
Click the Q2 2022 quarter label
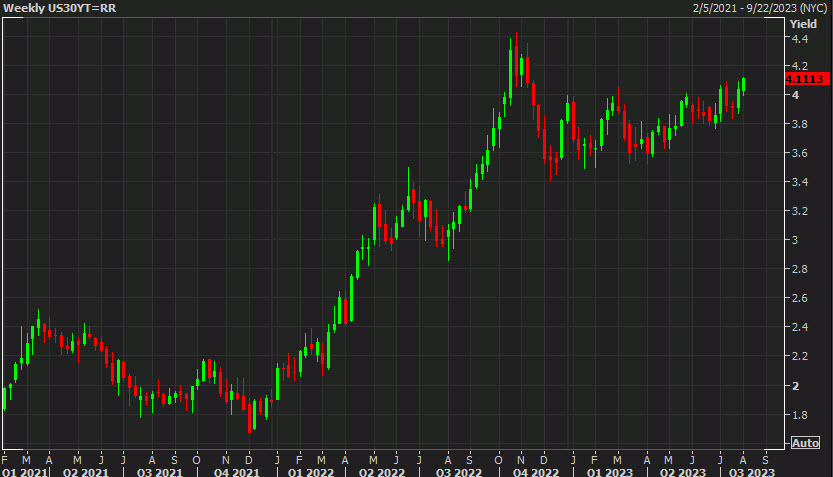(382, 472)
